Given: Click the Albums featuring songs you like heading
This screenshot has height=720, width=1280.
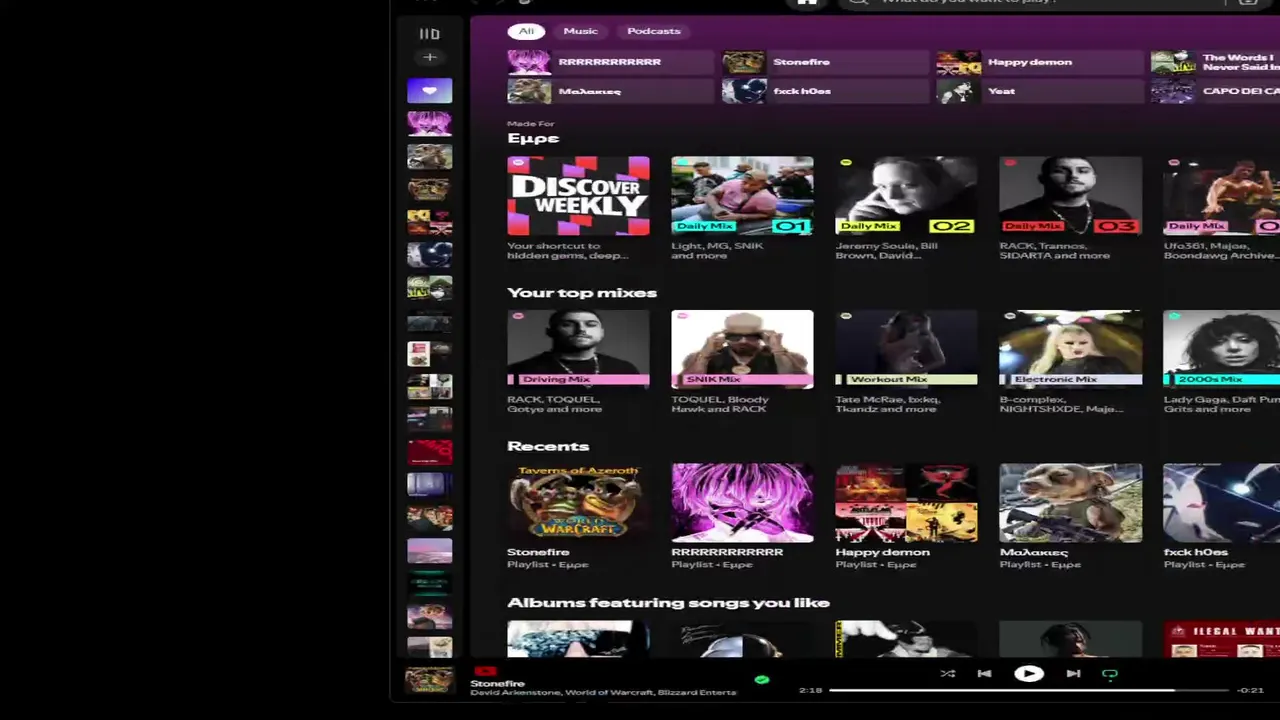Looking at the screenshot, I should click(x=668, y=603).
